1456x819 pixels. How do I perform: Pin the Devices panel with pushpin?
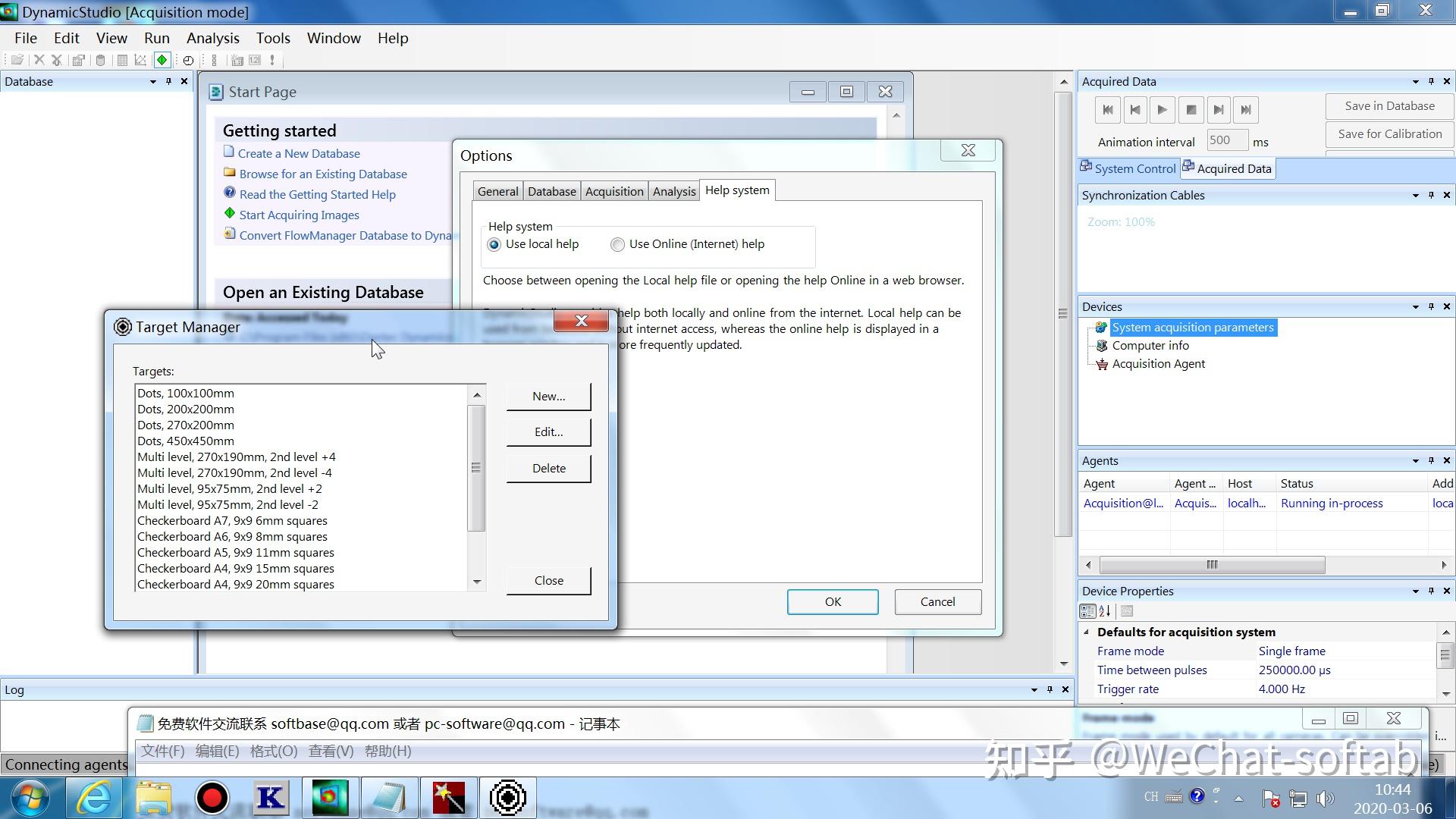[x=1431, y=306]
